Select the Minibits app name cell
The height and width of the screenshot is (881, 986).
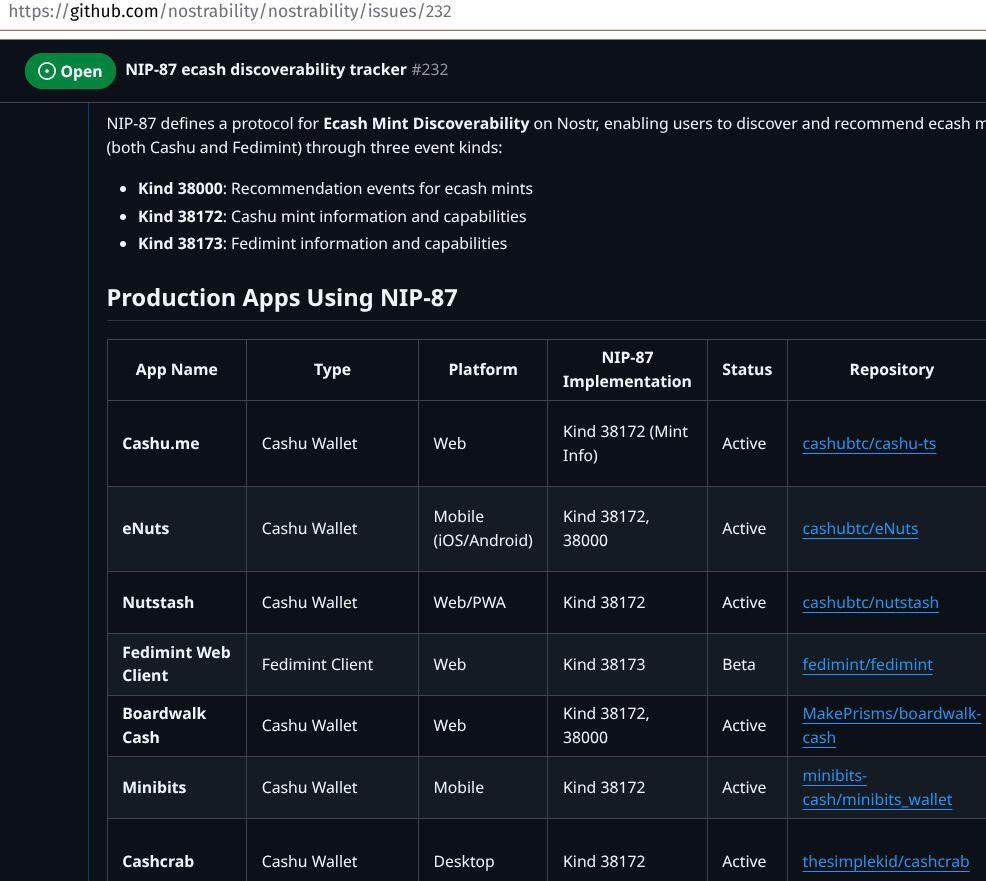click(177, 787)
